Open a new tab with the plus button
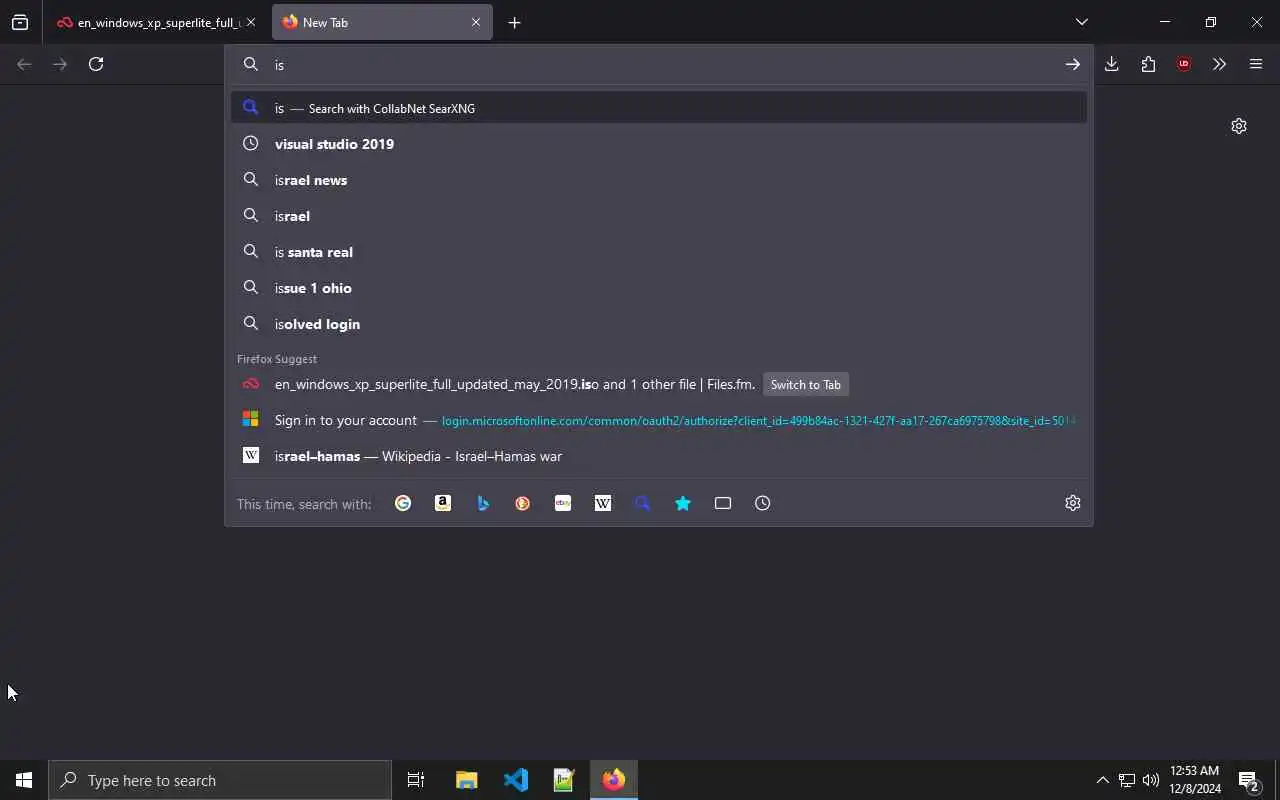 (x=514, y=22)
